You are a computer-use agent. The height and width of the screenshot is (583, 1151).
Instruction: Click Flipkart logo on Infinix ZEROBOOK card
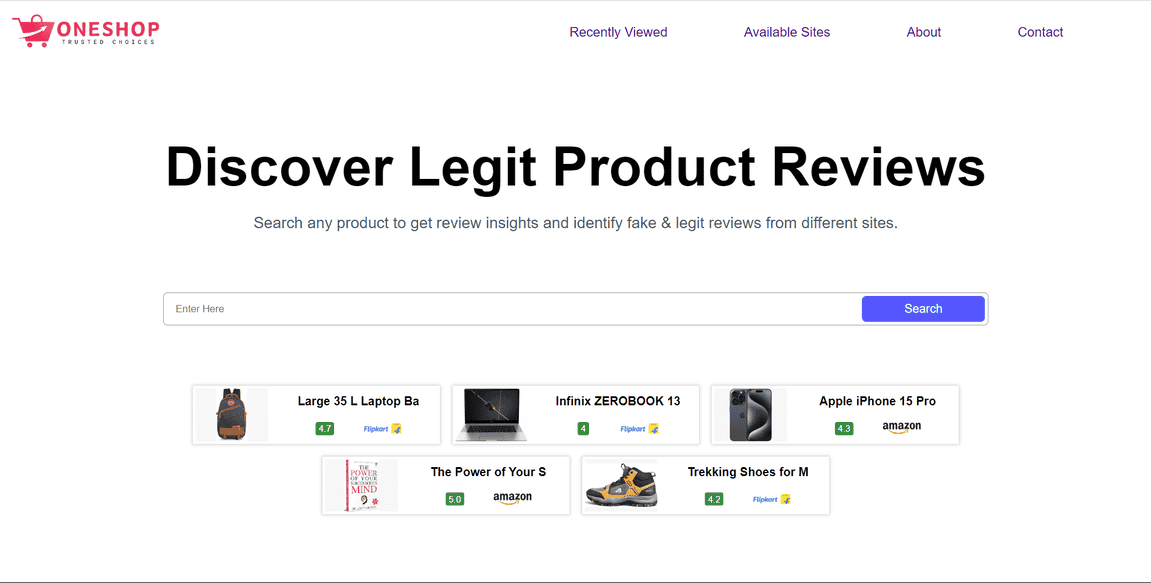640,429
